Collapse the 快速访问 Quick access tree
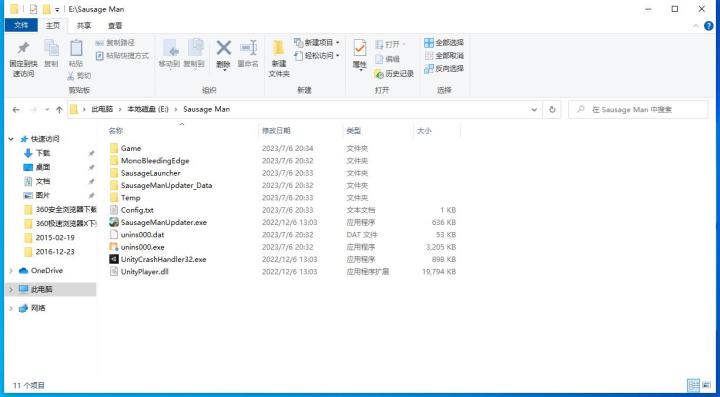 [x=11, y=139]
